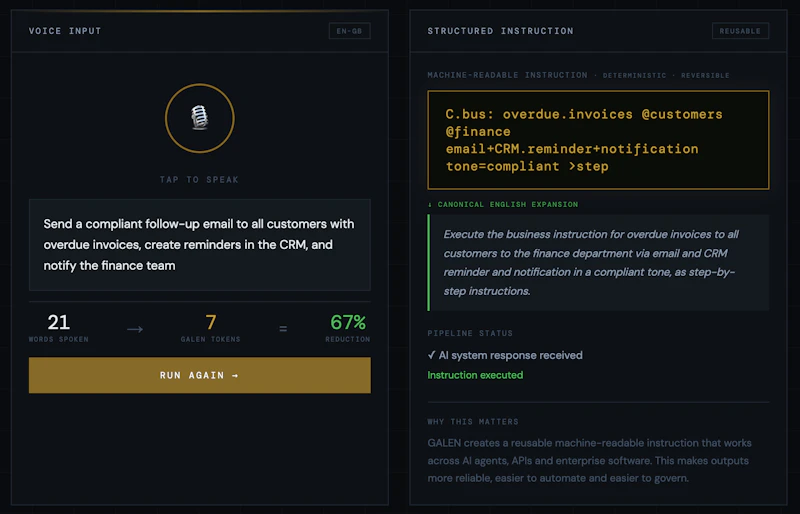Select the EN-GB language badge
This screenshot has height=514, width=800.
coord(349,31)
